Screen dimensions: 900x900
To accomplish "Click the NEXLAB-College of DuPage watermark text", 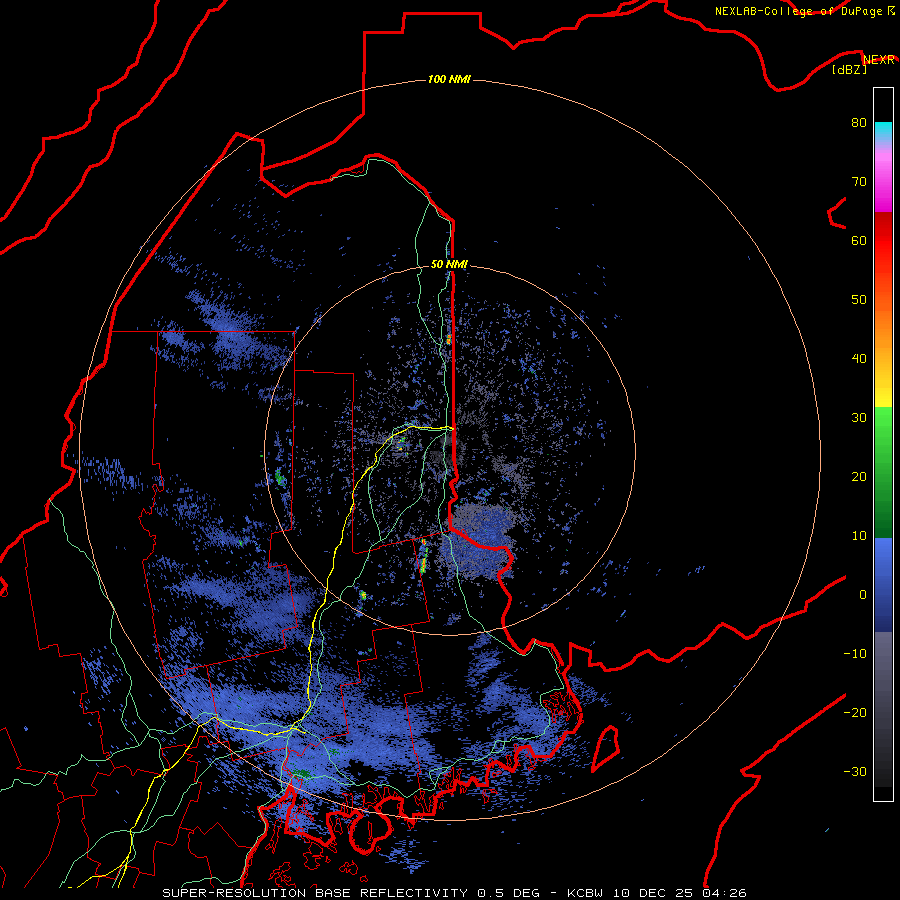I will point(804,11).
